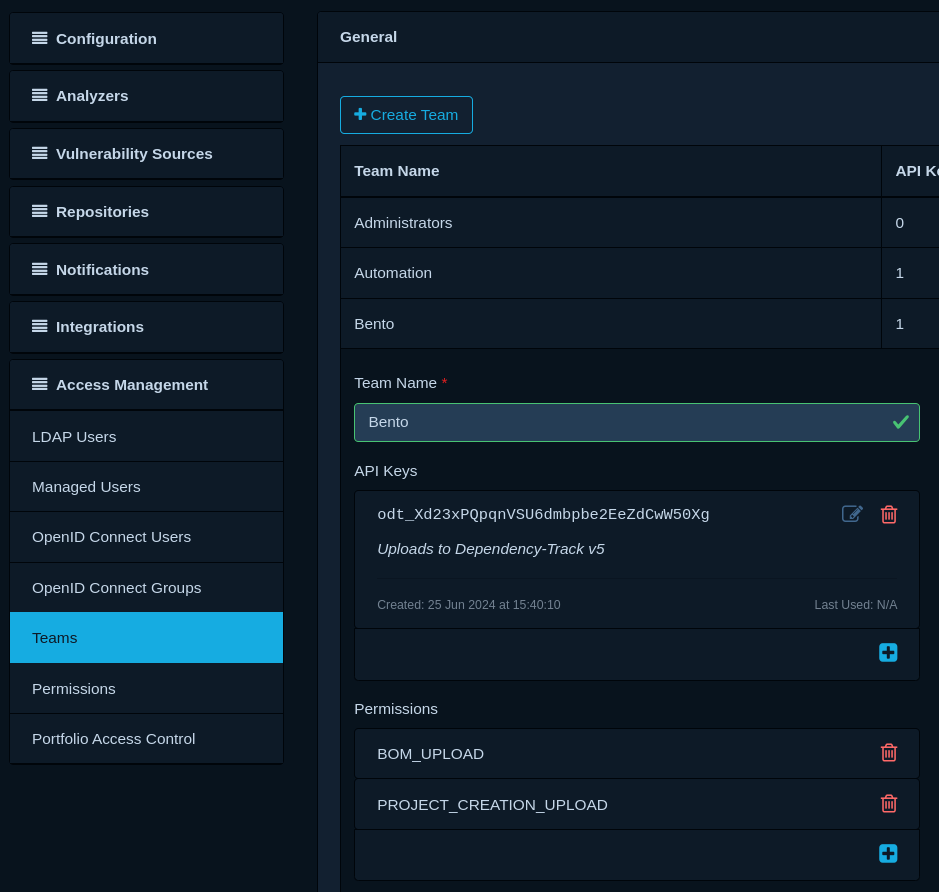Expand the Vulnerability Sources section
The height and width of the screenshot is (892, 939).
coord(146,153)
